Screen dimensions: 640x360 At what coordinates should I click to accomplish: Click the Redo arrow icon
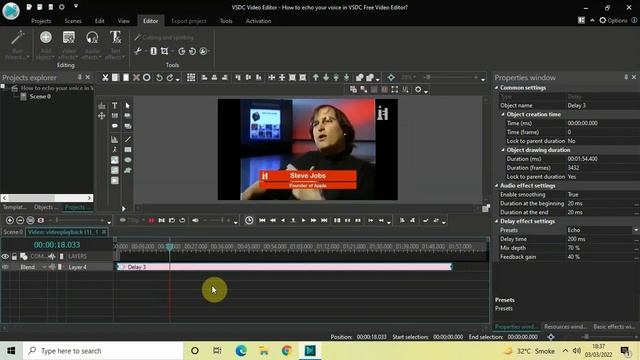(170, 78)
